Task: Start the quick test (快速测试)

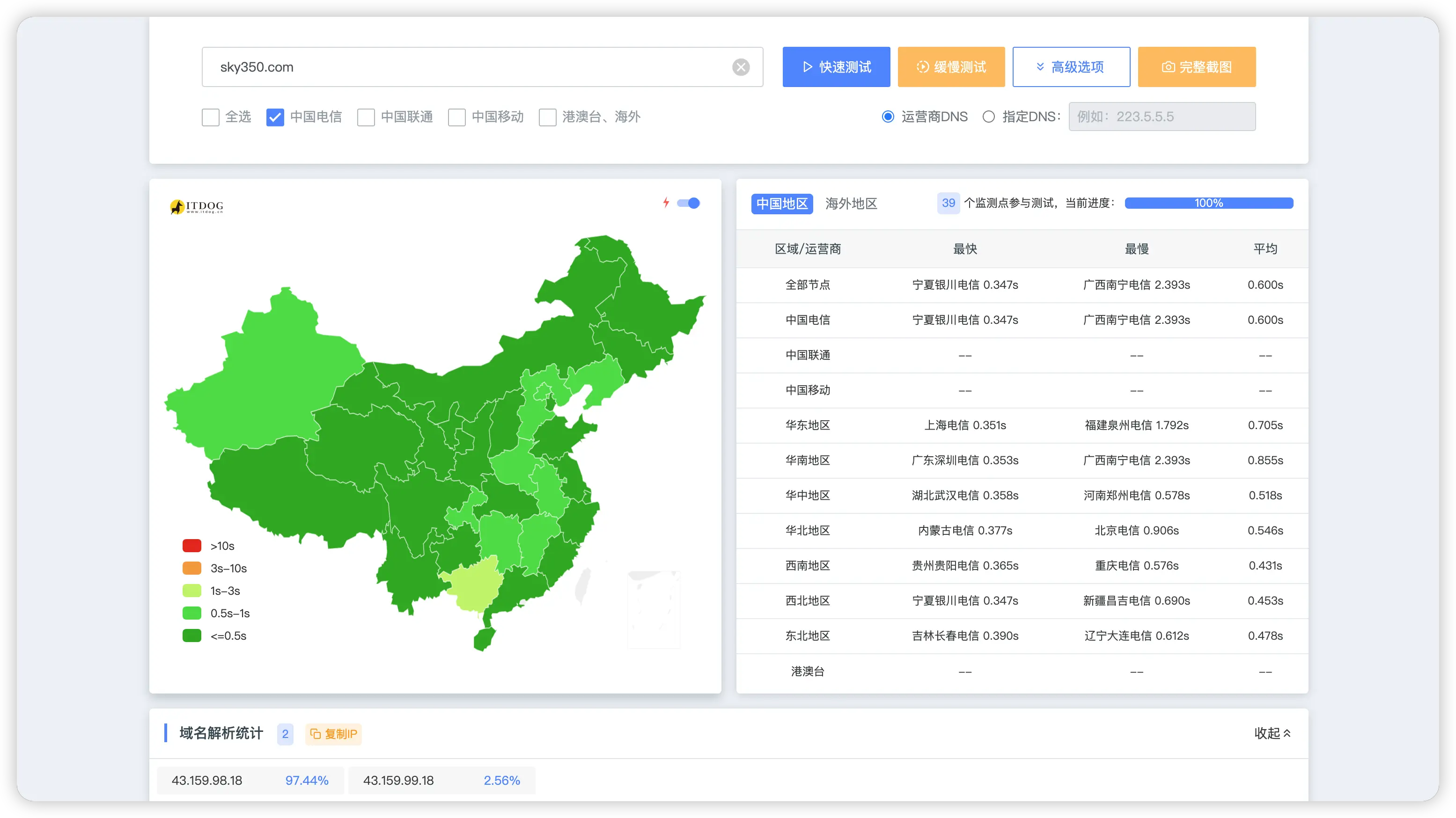Action: pos(836,67)
